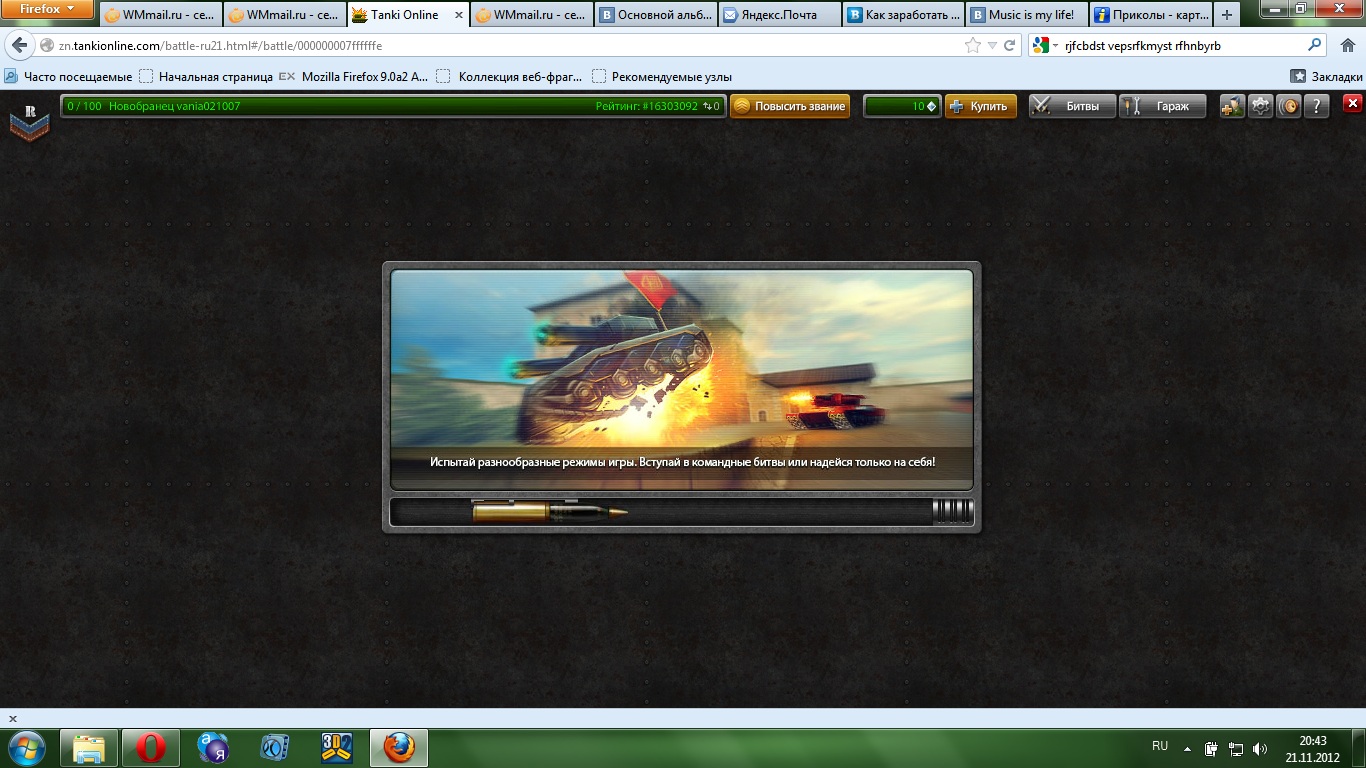
Task: Open the 3D game icon on taskbar
Action: click(x=336, y=748)
